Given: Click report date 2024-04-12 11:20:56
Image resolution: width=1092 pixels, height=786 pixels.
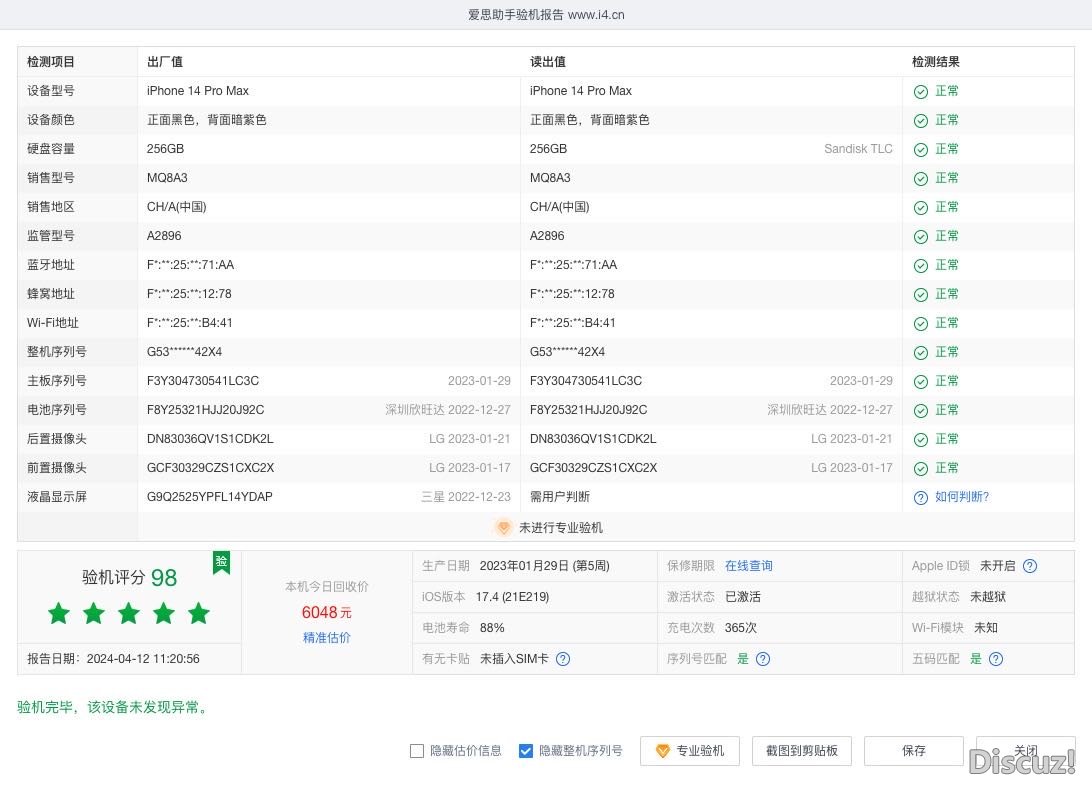Looking at the screenshot, I should pyautogui.click(x=143, y=659).
